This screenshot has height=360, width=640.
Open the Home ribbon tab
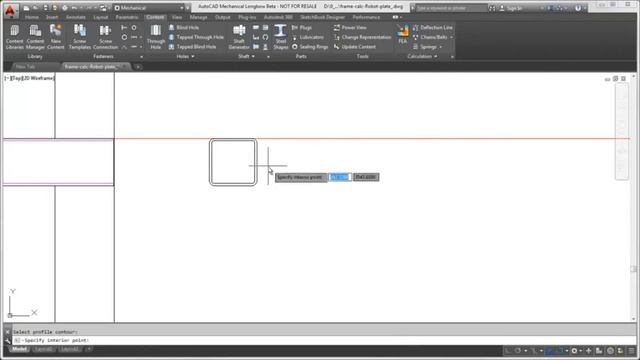32,17
